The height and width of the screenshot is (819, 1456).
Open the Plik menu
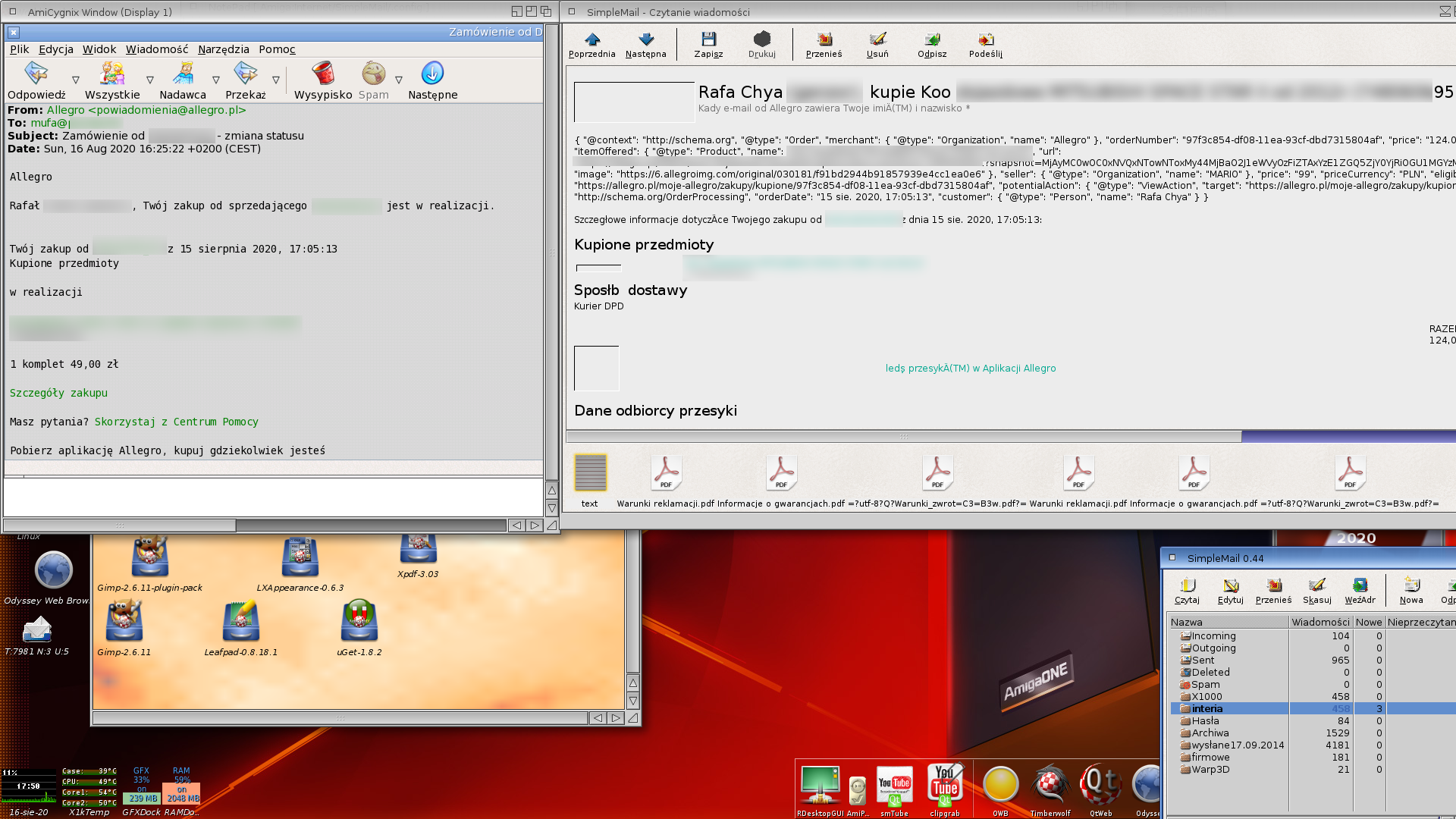[x=20, y=49]
